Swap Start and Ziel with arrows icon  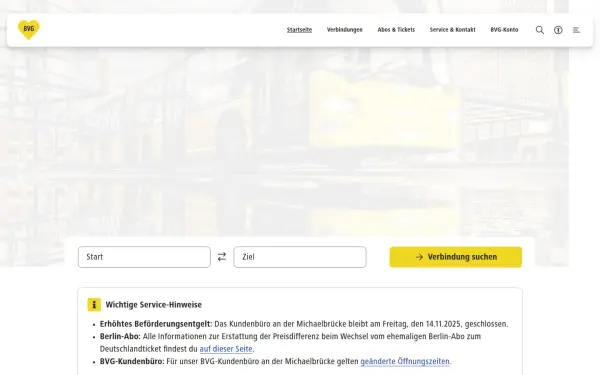click(222, 257)
